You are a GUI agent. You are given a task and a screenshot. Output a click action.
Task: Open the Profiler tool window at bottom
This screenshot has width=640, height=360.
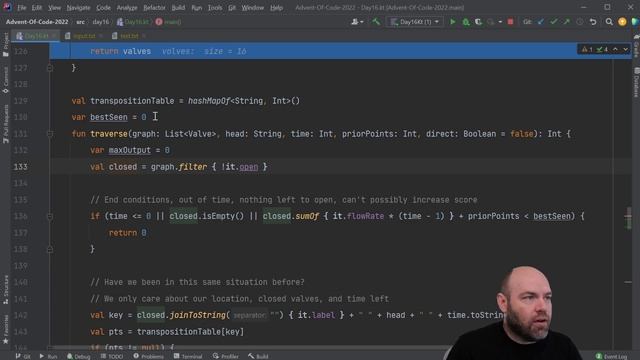[x=225, y=356]
